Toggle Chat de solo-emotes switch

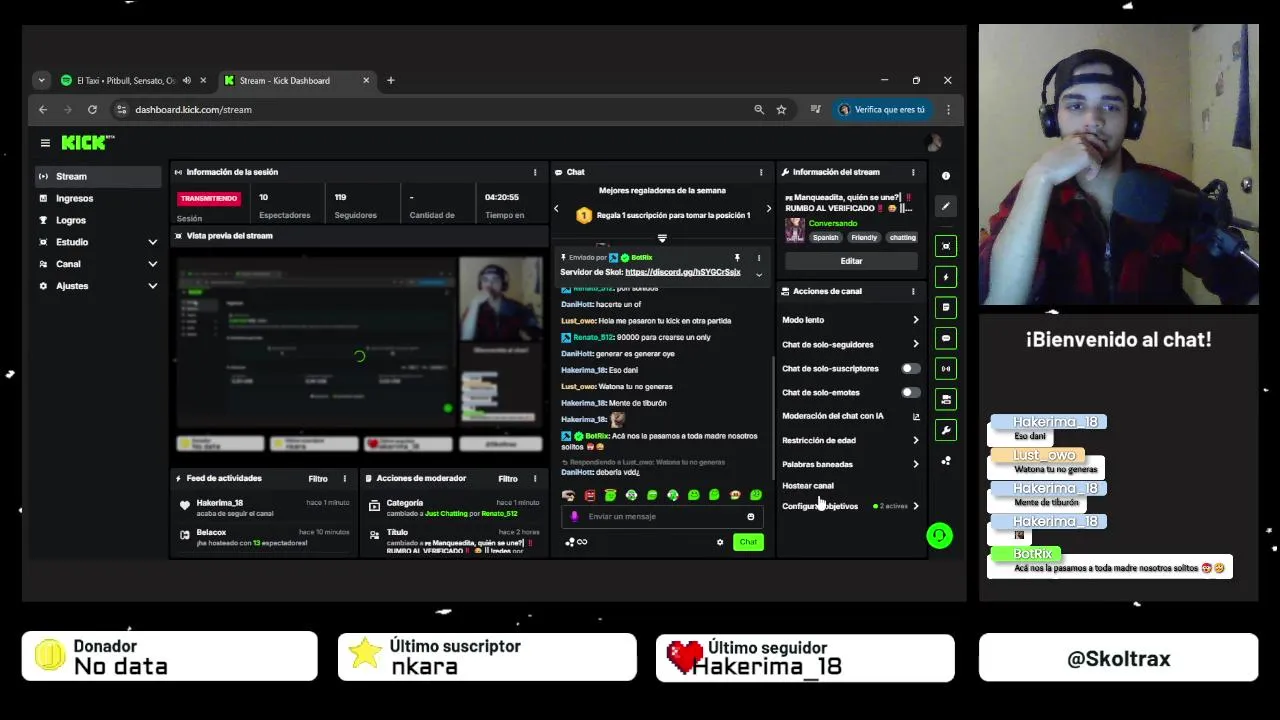(910, 392)
